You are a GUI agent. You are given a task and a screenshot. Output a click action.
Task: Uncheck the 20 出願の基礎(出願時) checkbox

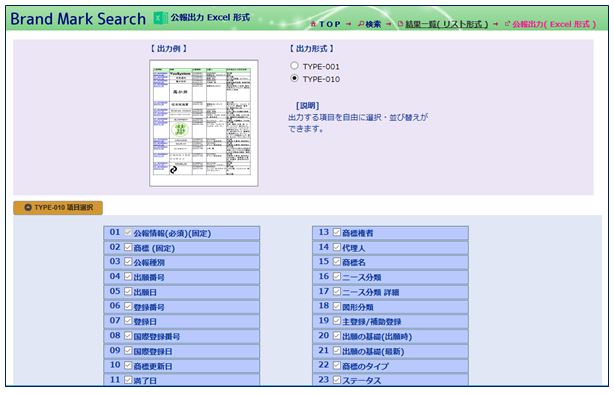pos(337,336)
